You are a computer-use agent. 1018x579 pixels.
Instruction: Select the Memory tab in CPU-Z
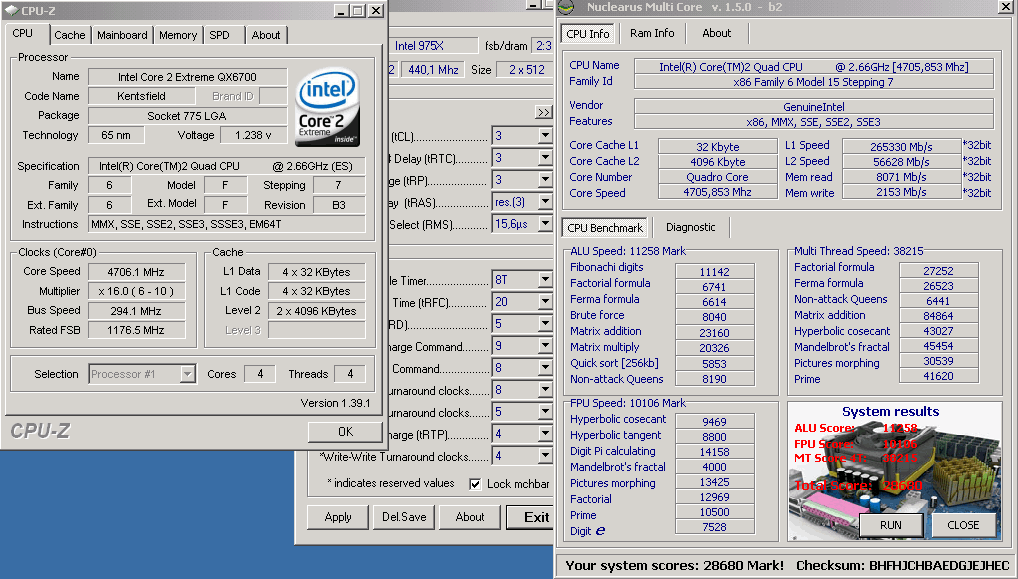178,35
